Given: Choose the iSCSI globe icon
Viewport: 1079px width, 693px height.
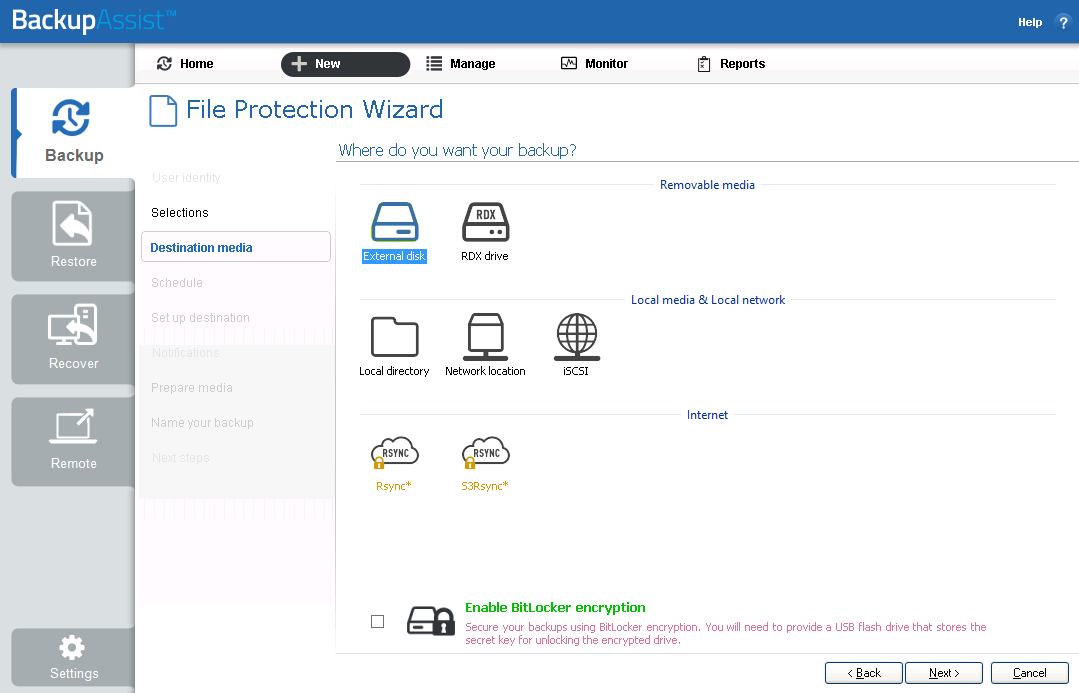Looking at the screenshot, I should tap(577, 337).
